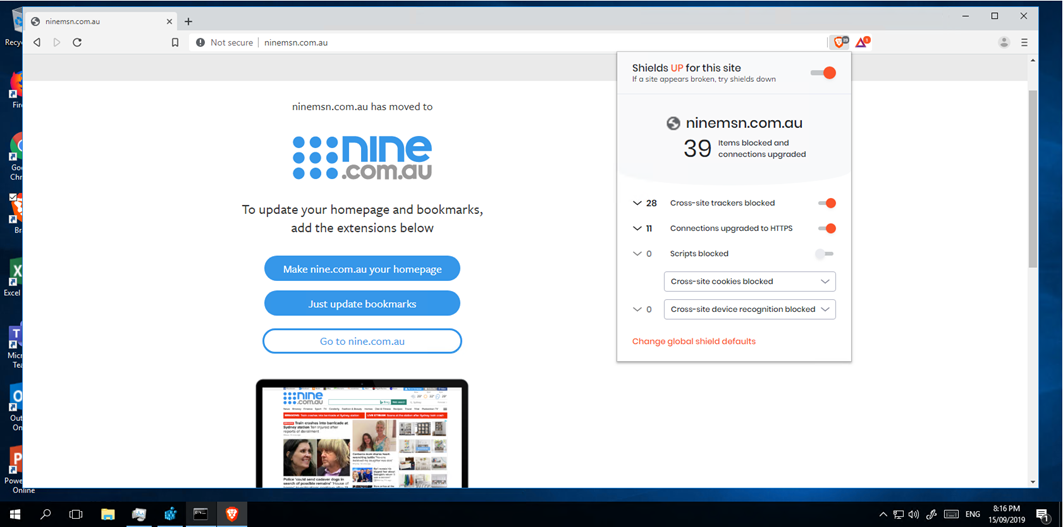Expand the 11 HTTPS upgraded connections list
Image resolution: width=1063 pixels, height=527 pixels.
click(637, 228)
